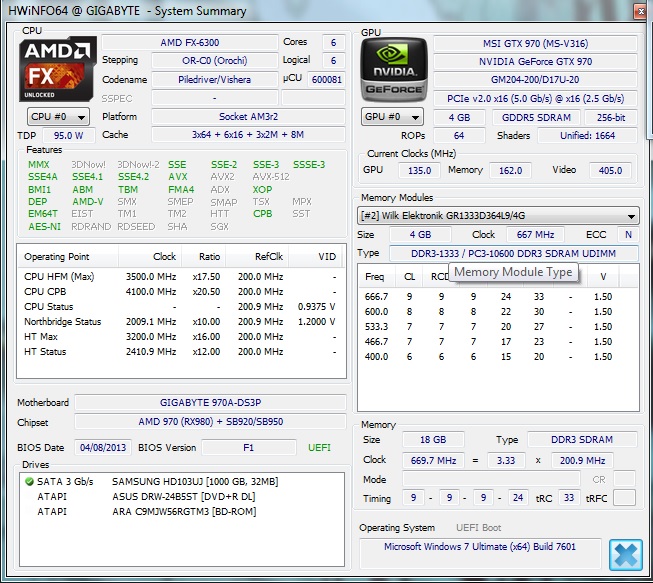
Task: Click the GM204-200/D17U-20 field
Action: click(x=536, y=80)
